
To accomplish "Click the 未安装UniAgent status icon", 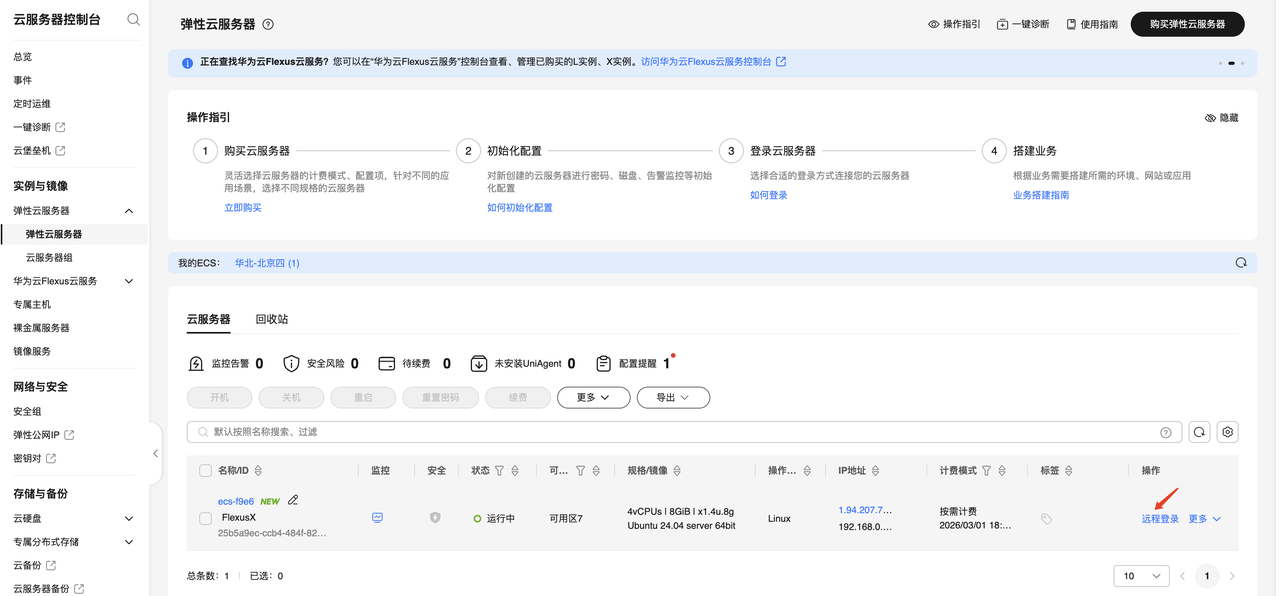I will tap(478, 362).
